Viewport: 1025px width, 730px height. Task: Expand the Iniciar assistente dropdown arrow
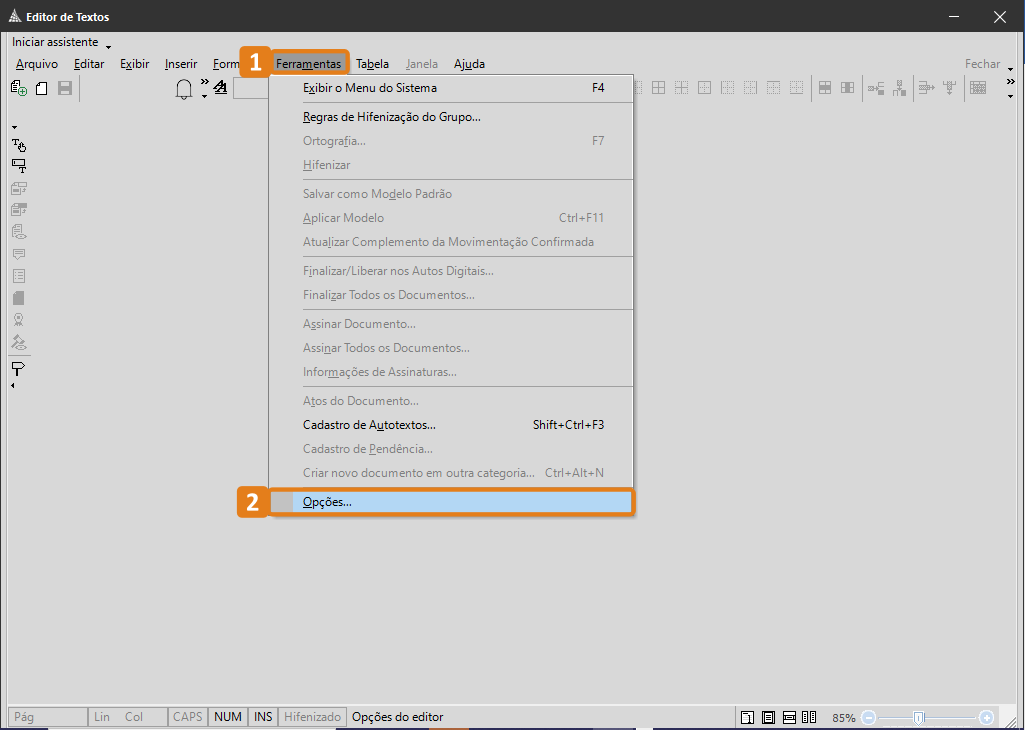[x=108, y=46]
